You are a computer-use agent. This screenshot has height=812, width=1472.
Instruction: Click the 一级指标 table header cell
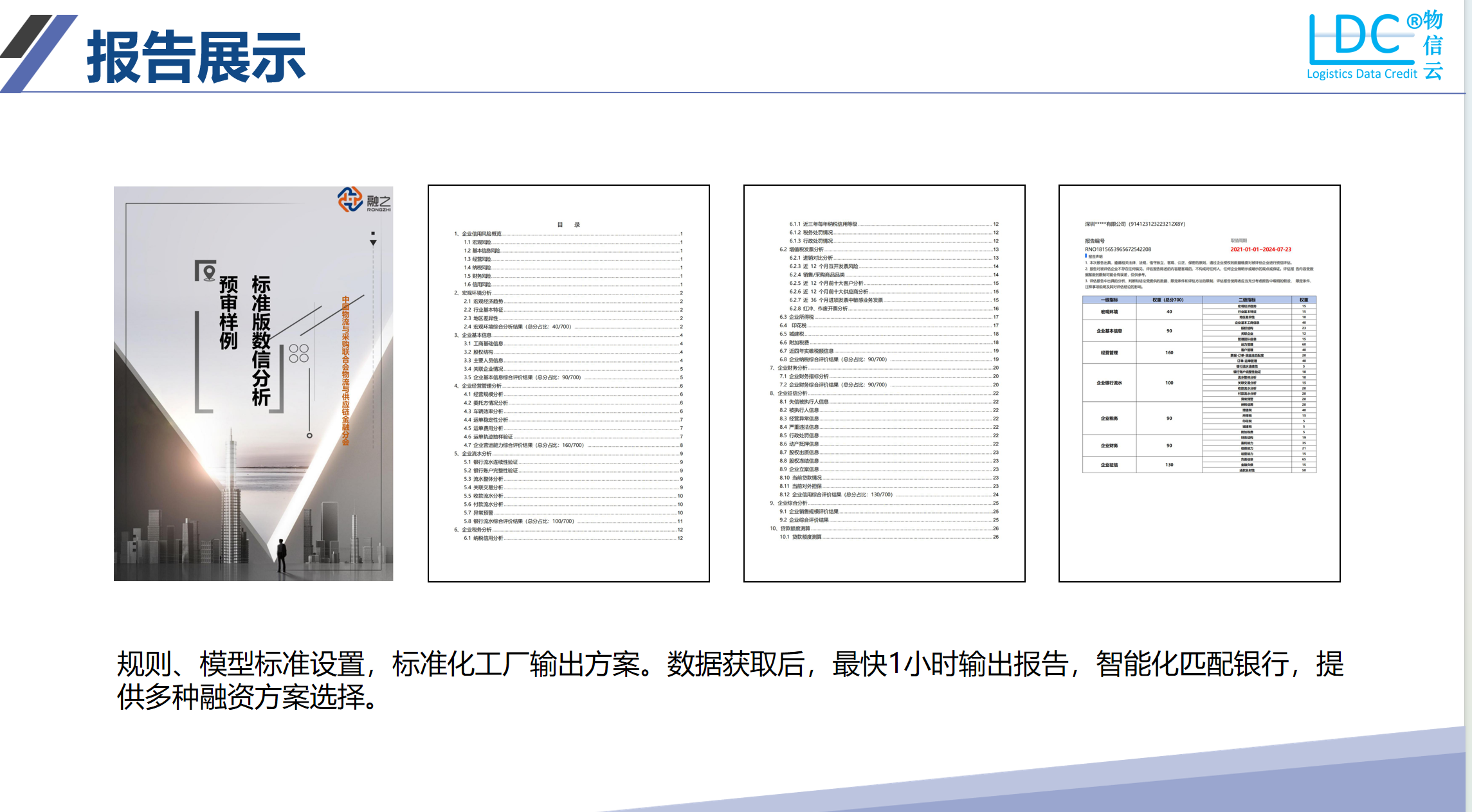coord(1109,300)
